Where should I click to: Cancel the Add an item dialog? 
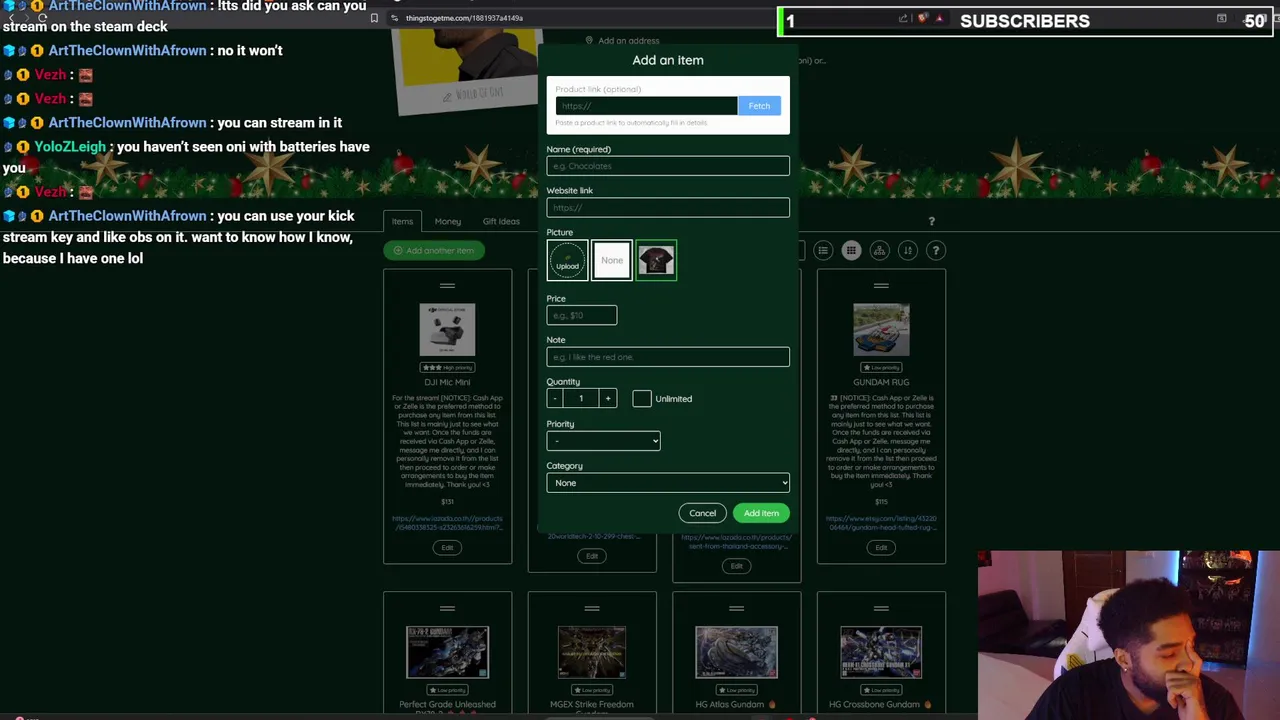(x=702, y=513)
